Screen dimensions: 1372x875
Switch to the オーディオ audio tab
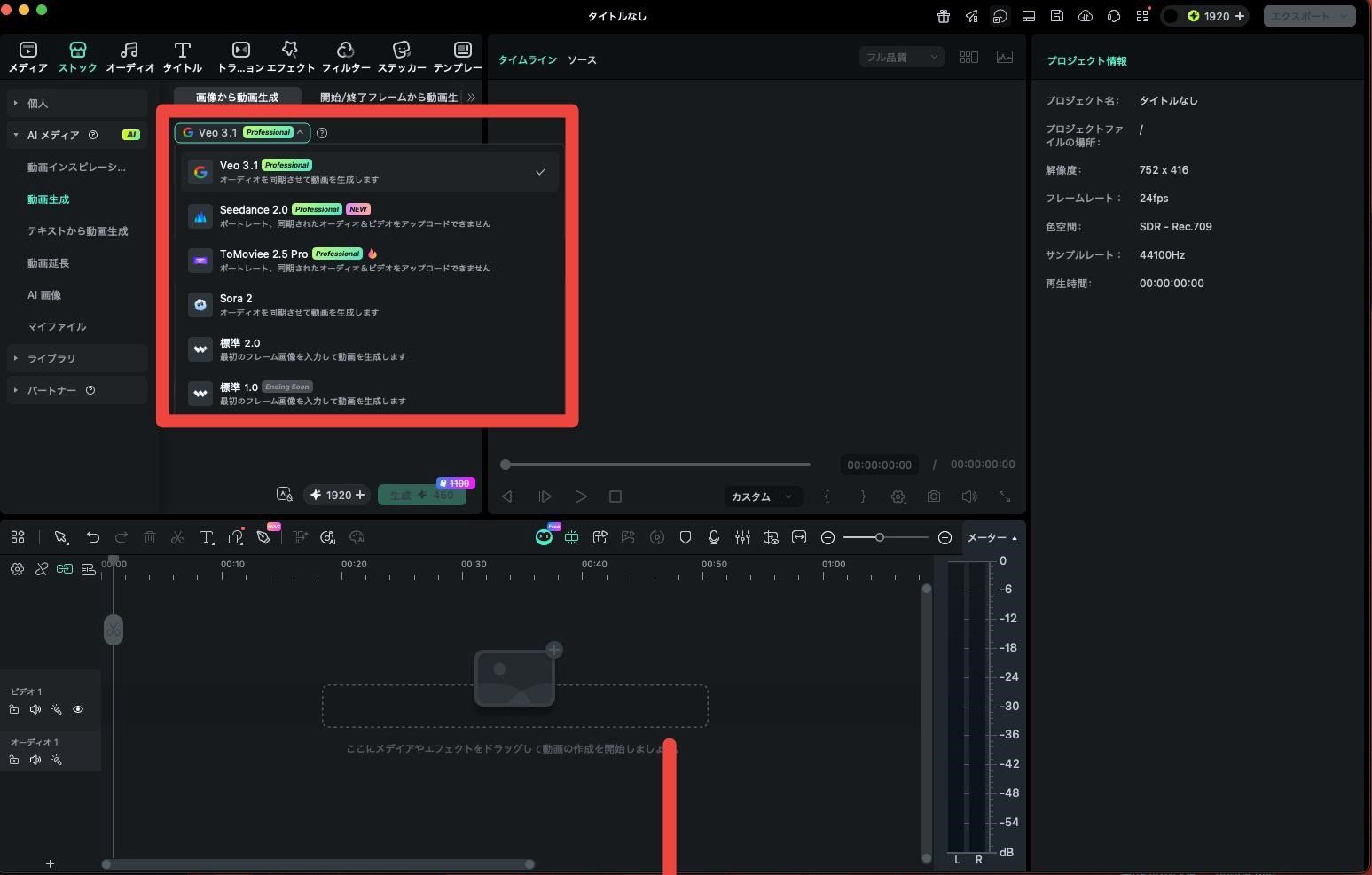point(129,57)
